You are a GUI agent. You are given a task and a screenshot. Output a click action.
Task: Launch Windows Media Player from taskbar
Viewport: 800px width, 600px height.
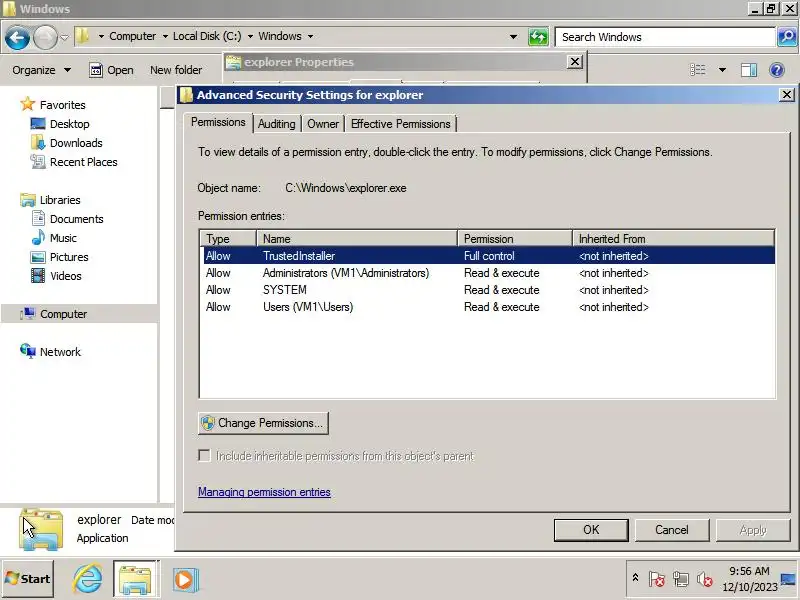click(x=185, y=580)
